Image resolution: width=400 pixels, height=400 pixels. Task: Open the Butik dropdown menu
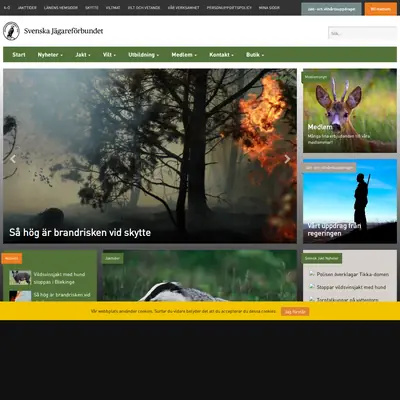pyautogui.click(x=255, y=55)
